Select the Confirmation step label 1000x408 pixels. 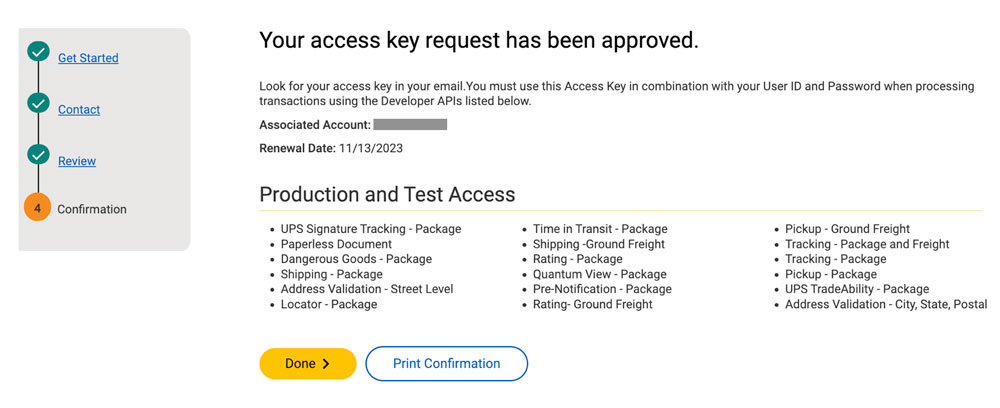tap(92, 209)
